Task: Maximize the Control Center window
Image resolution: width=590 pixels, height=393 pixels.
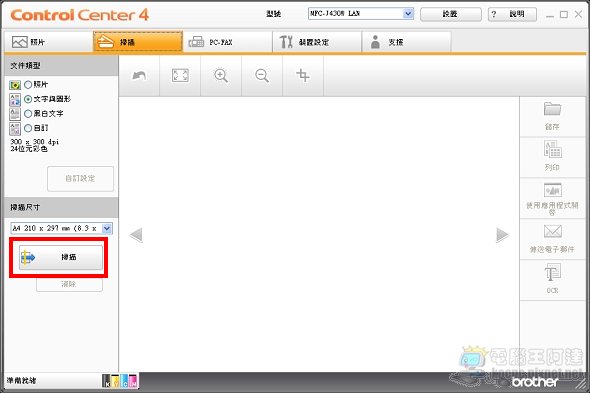Action: click(564, 15)
